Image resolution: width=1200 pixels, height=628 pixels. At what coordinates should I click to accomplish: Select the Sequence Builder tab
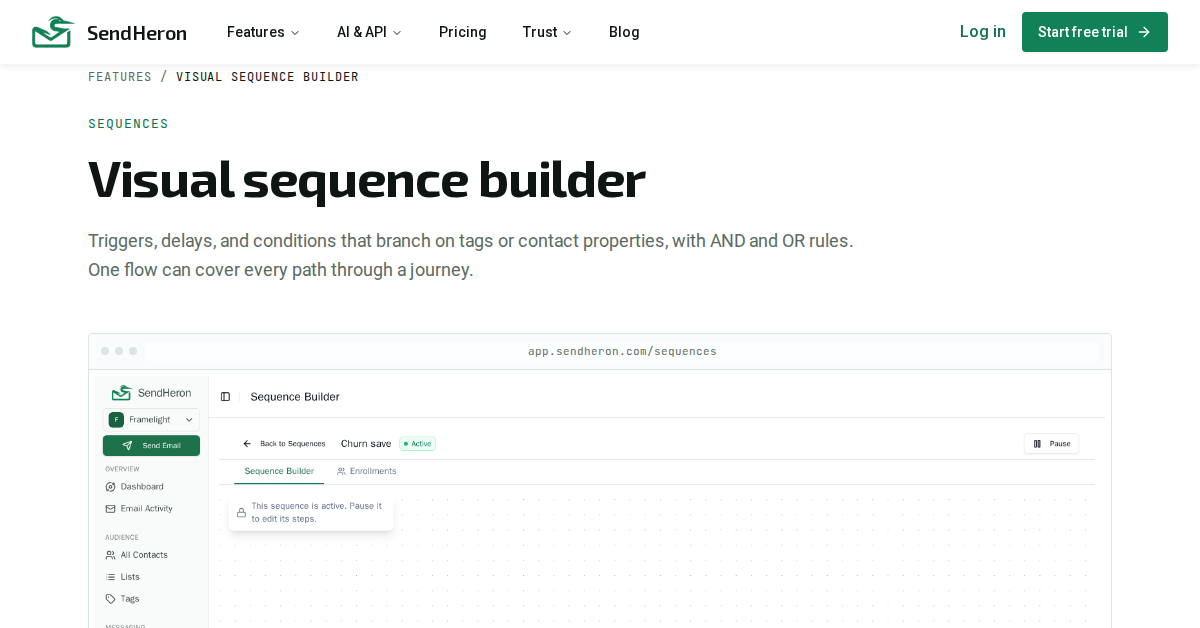[279, 471]
